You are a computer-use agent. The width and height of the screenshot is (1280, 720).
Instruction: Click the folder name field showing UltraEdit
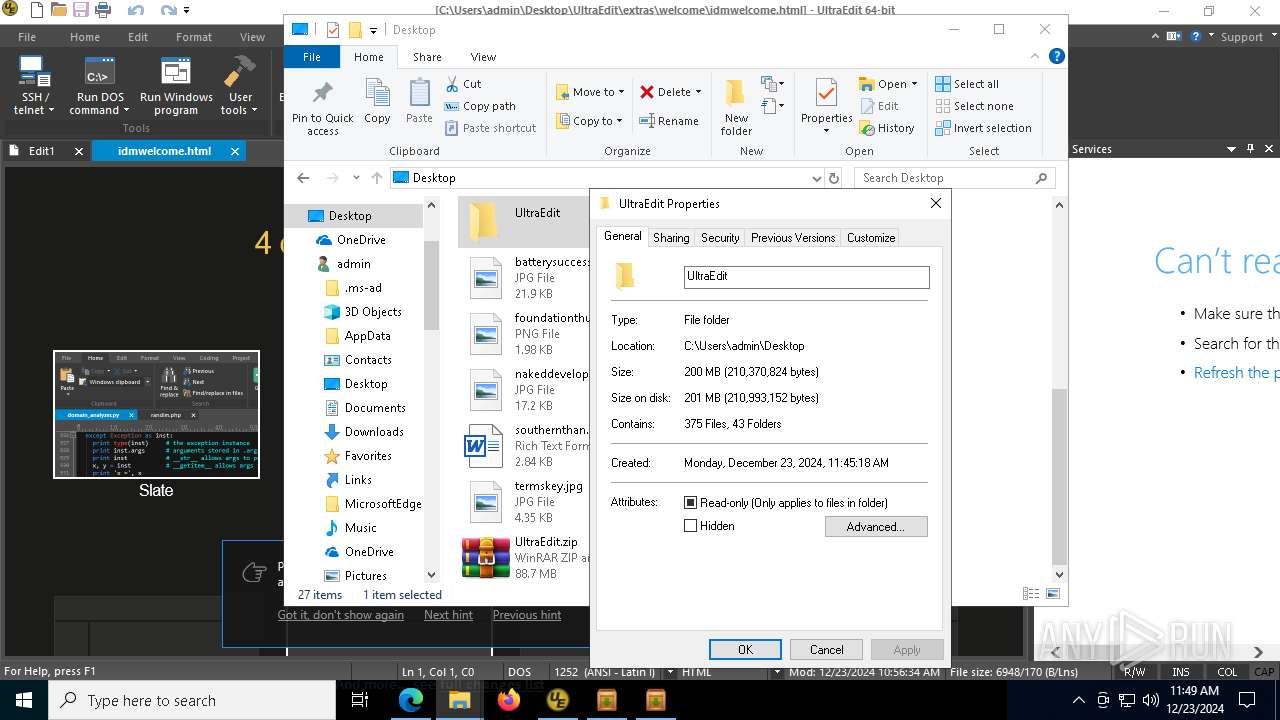[807, 277]
